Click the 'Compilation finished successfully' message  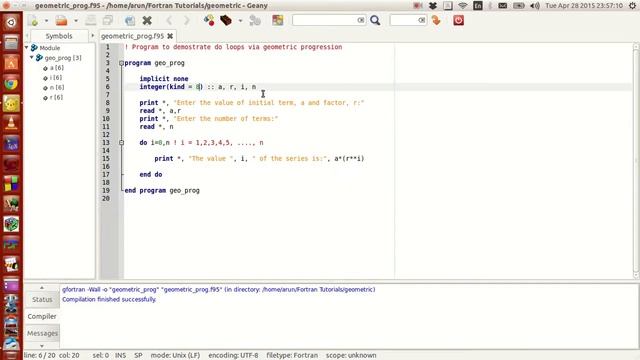[109, 299]
